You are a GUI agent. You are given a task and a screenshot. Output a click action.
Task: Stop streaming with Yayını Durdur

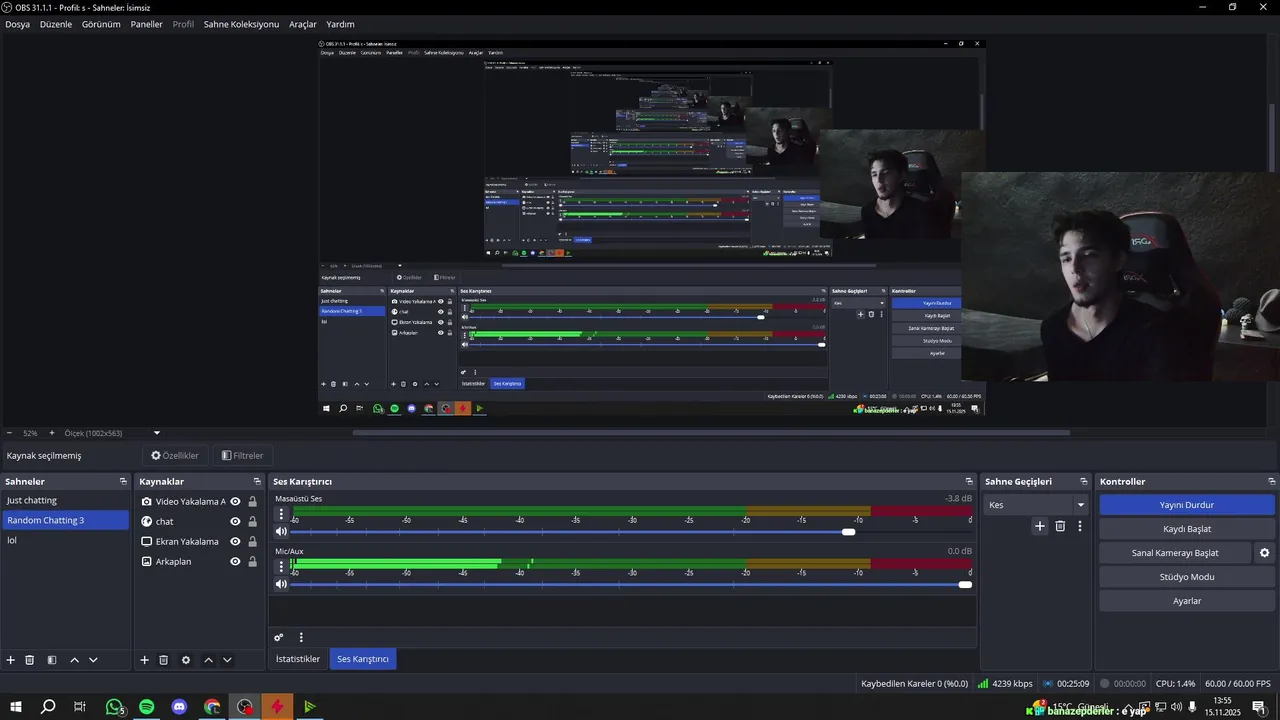click(x=1186, y=505)
